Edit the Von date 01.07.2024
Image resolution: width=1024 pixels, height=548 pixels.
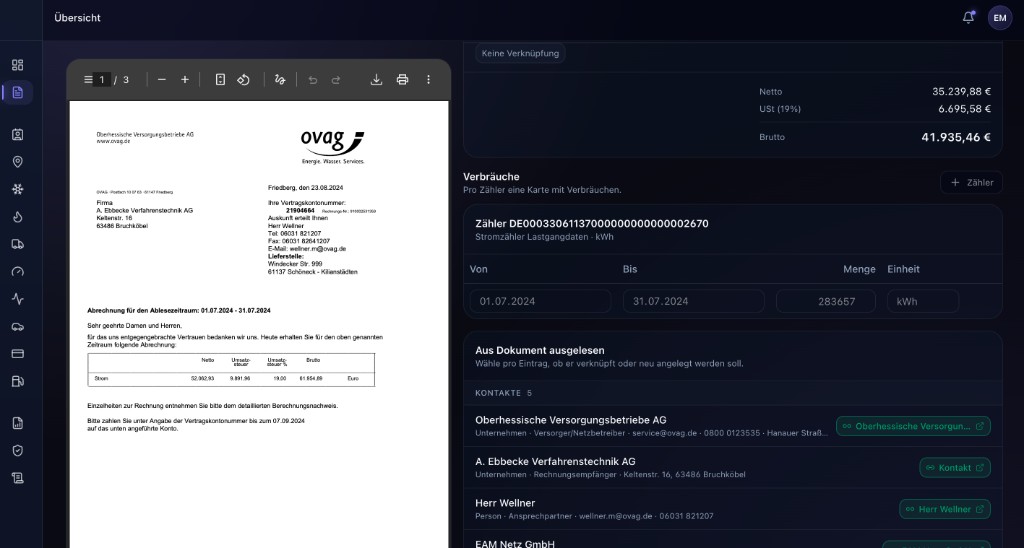pos(541,301)
